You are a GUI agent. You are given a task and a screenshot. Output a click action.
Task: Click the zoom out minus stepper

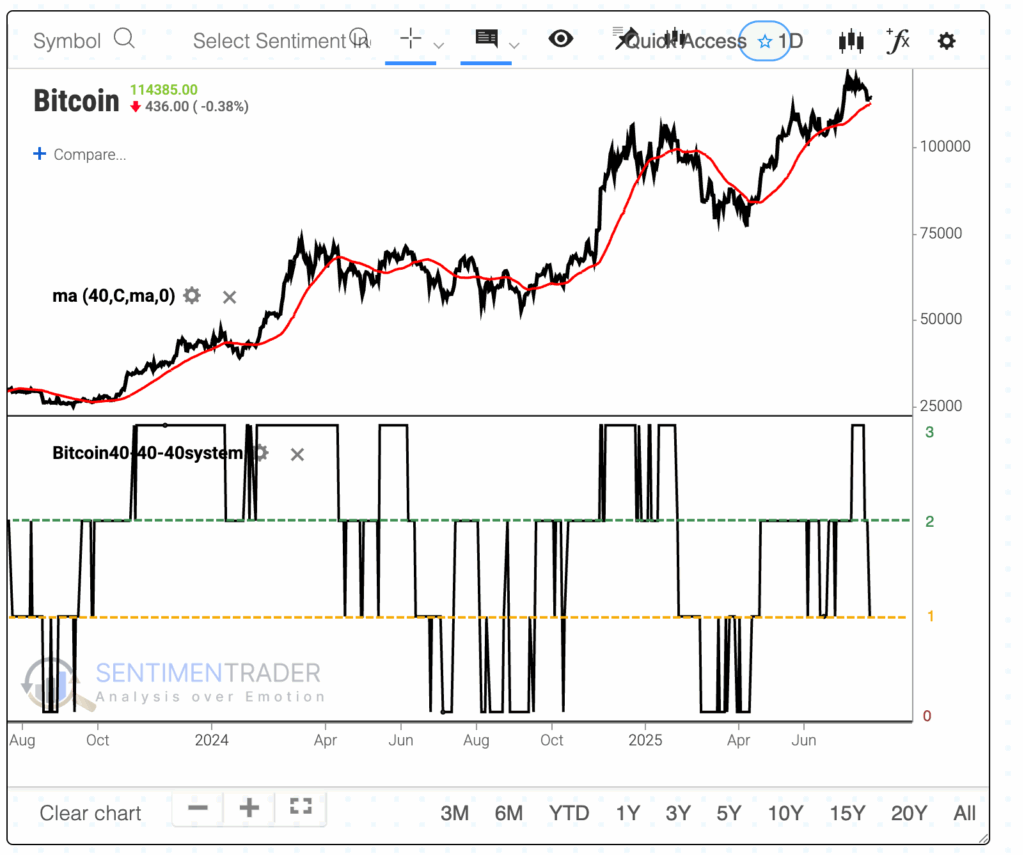(x=196, y=809)
